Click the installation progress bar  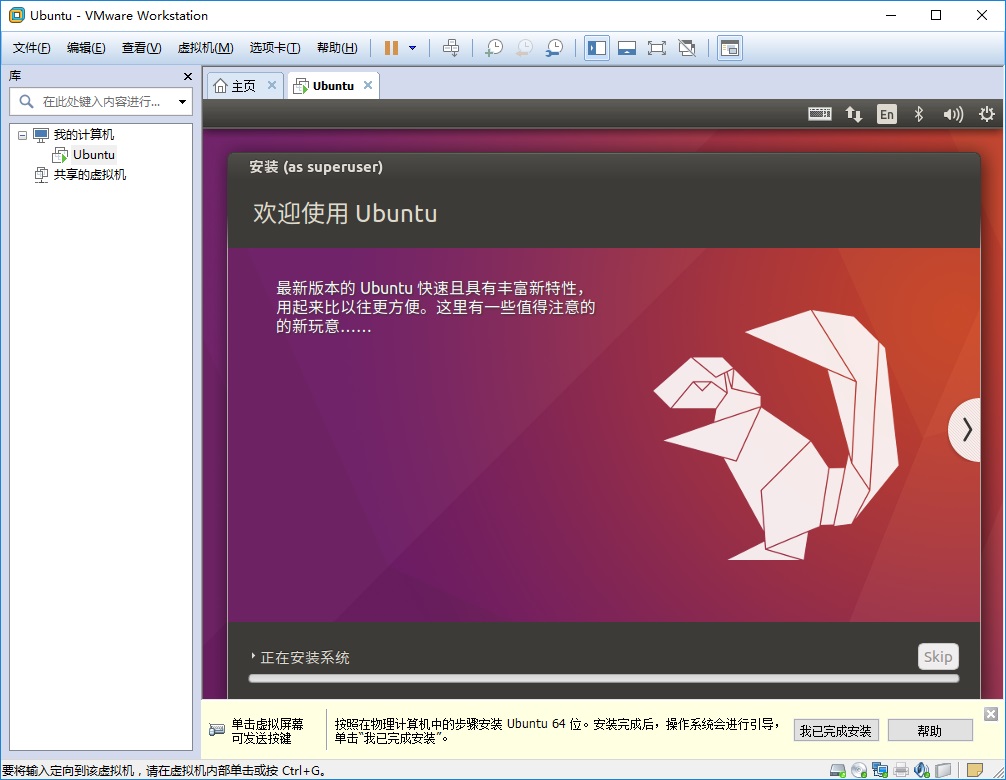[x=604, y=678]
